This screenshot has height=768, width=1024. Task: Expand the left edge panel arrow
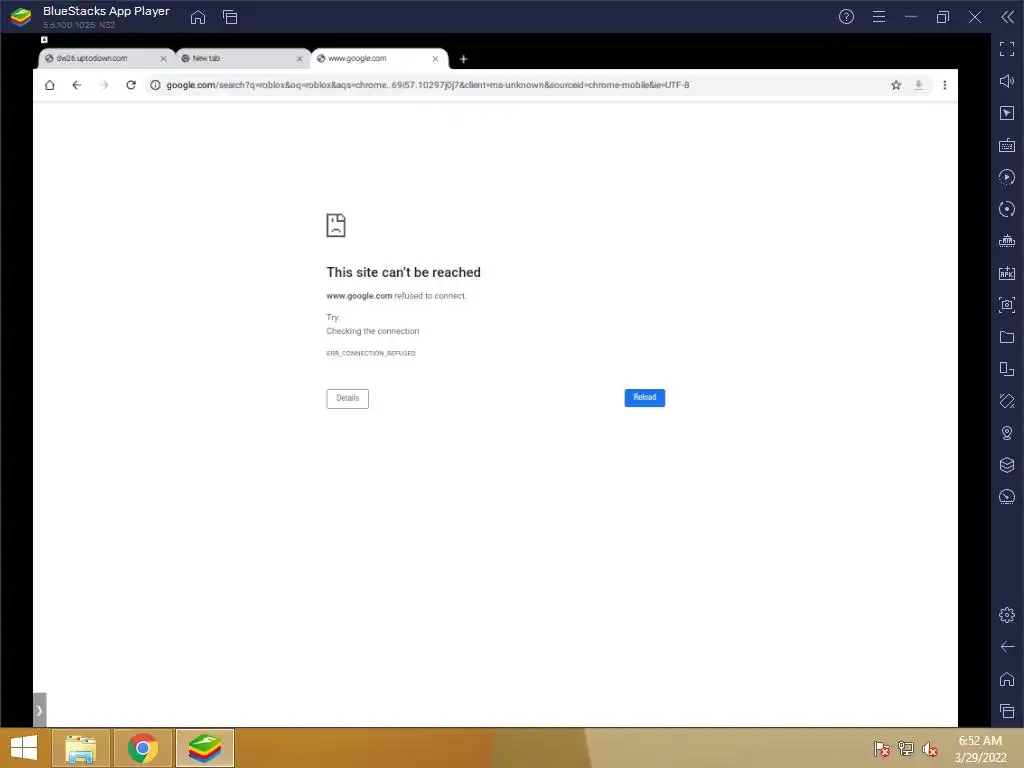coord(39,710)
